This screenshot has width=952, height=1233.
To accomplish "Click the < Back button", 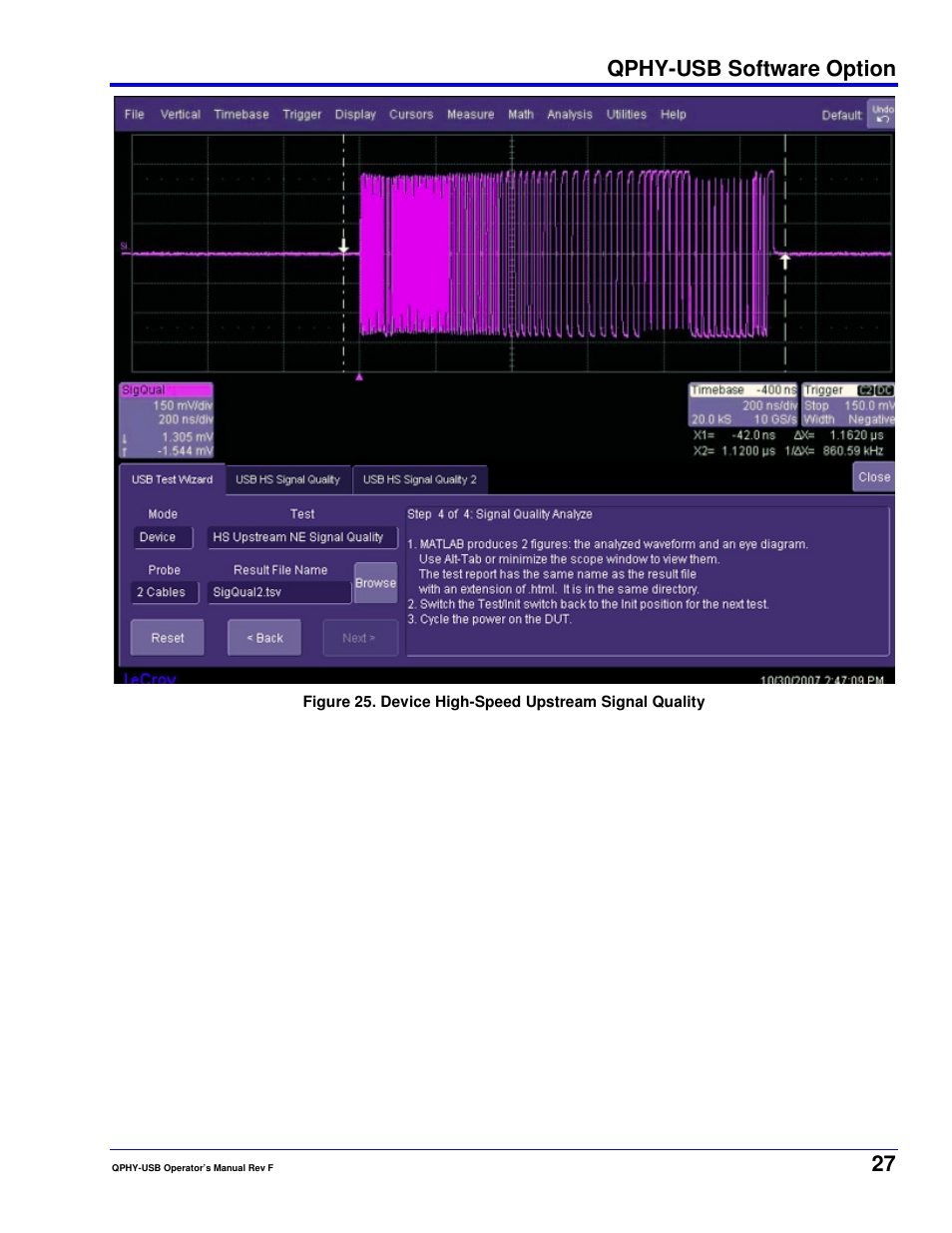I will coord(264,638).
